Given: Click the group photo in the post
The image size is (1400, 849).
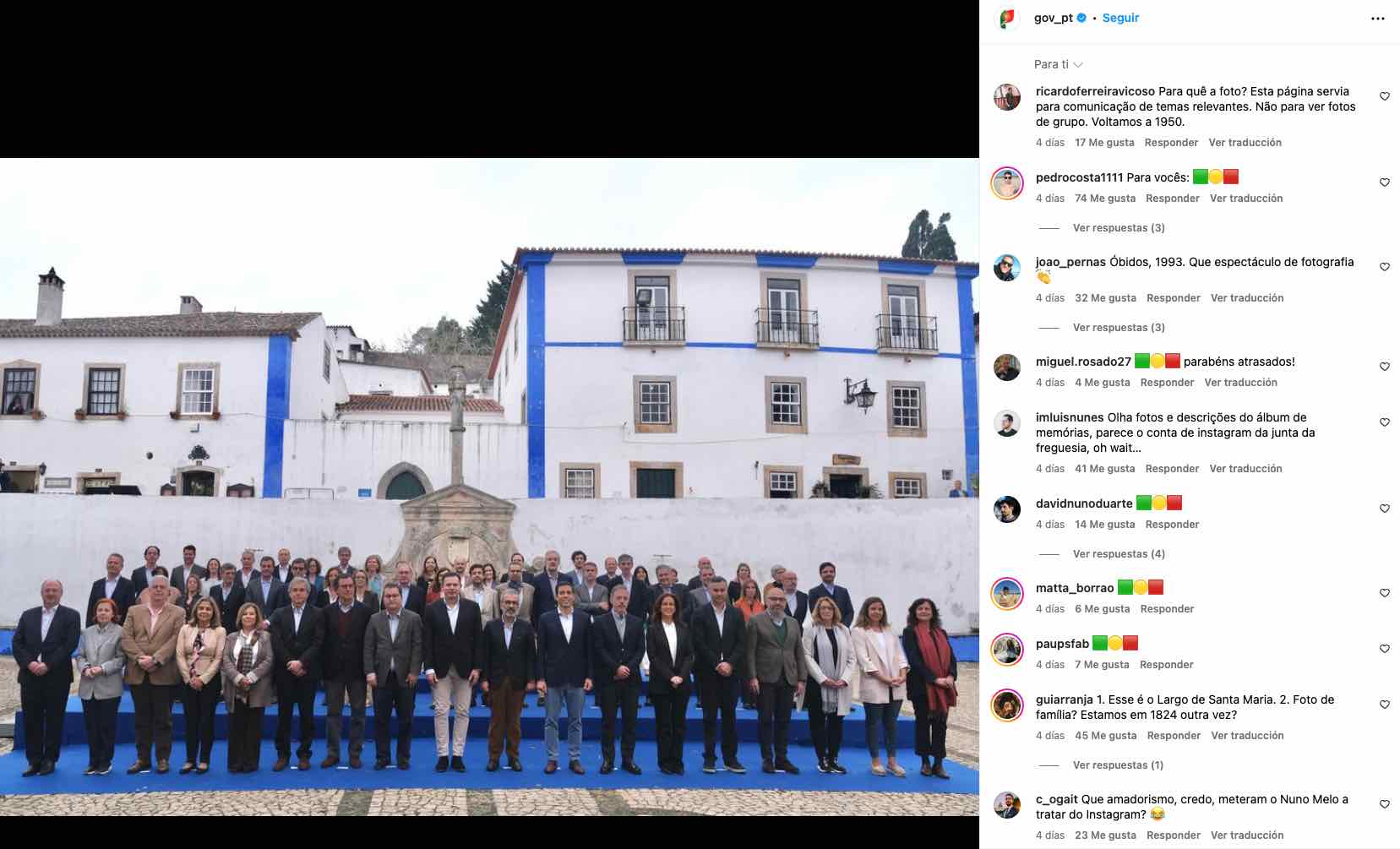Looking at the screenshot, I should click(489, 487).
